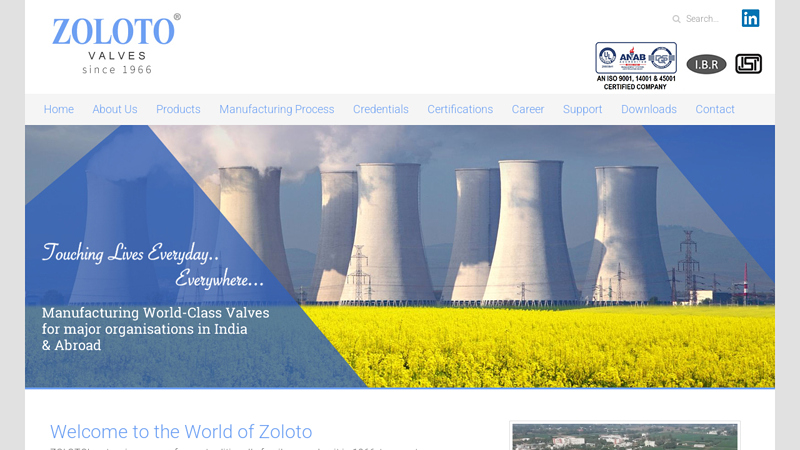Open the aerial facility photo thumbnail
The image size is (800, 450).
[x=625, y=437]
